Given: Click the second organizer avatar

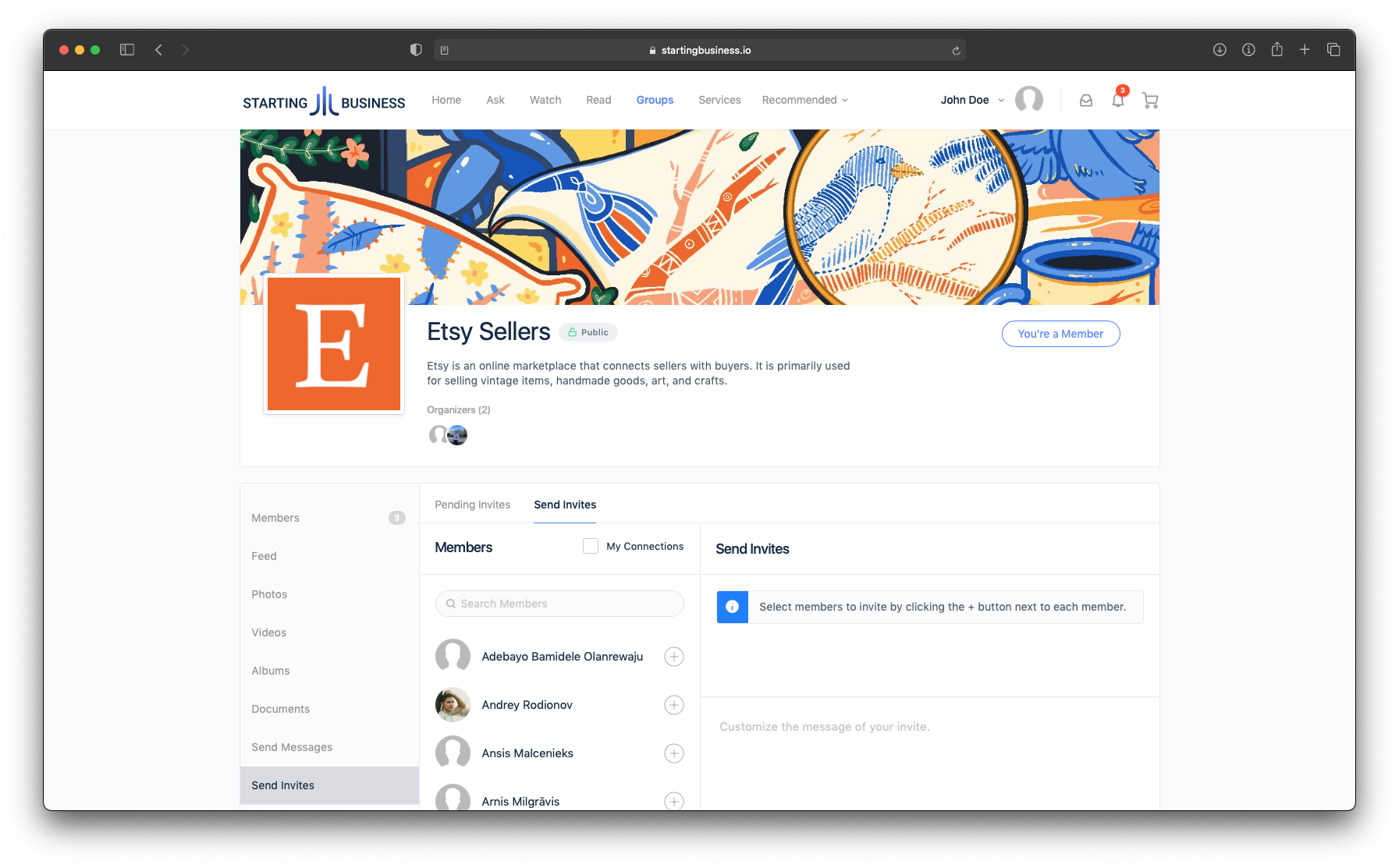Looking at the screenshot, I should (x=457, y=435).
